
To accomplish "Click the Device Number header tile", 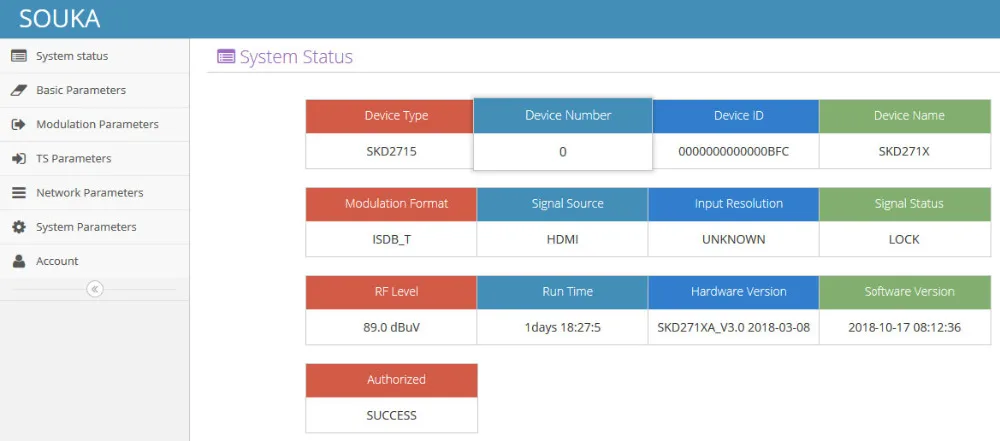I will click(x=562, y=116).
